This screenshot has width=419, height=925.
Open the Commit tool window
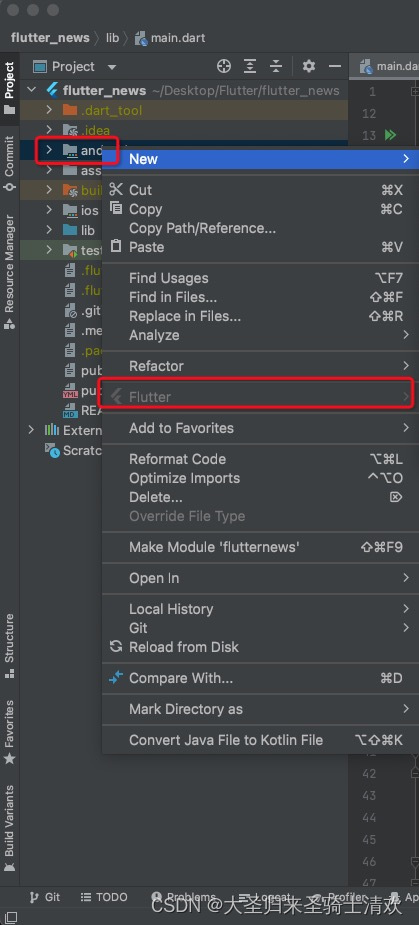click(x=9, y=163)
